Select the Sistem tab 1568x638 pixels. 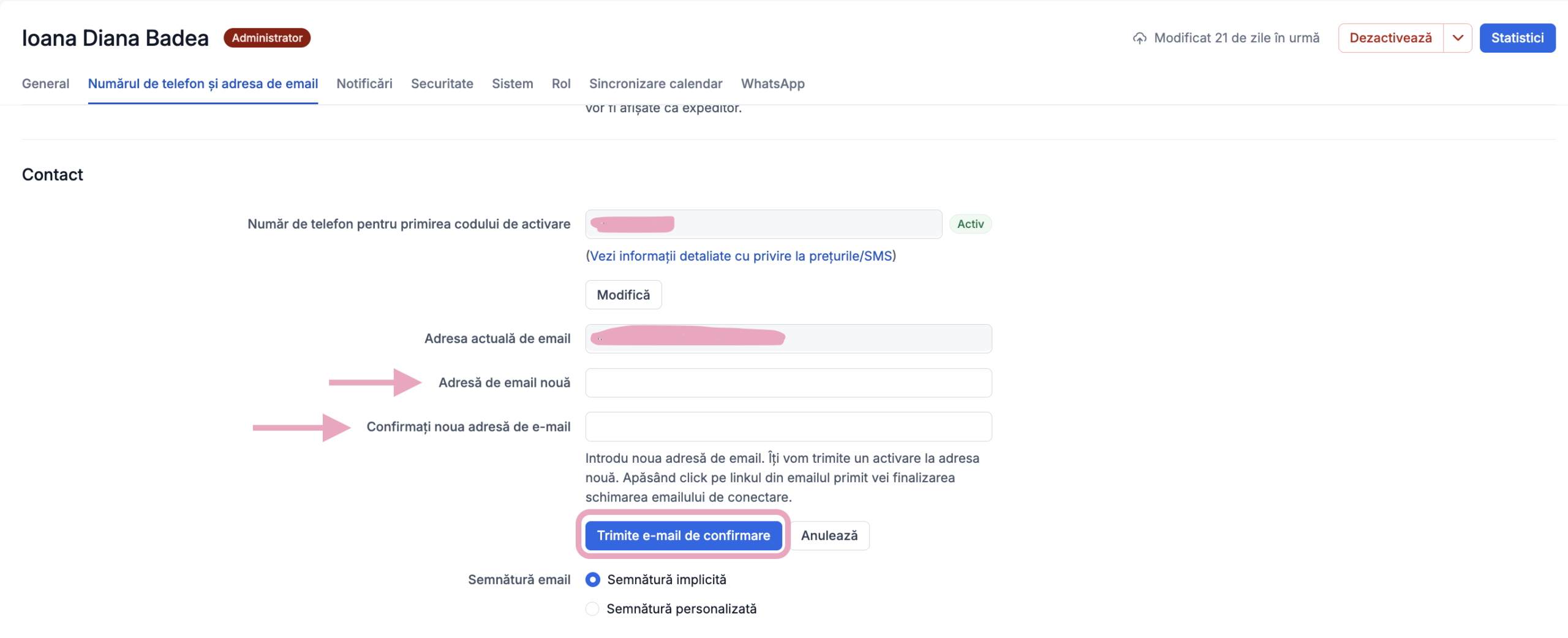click(512, 83)
